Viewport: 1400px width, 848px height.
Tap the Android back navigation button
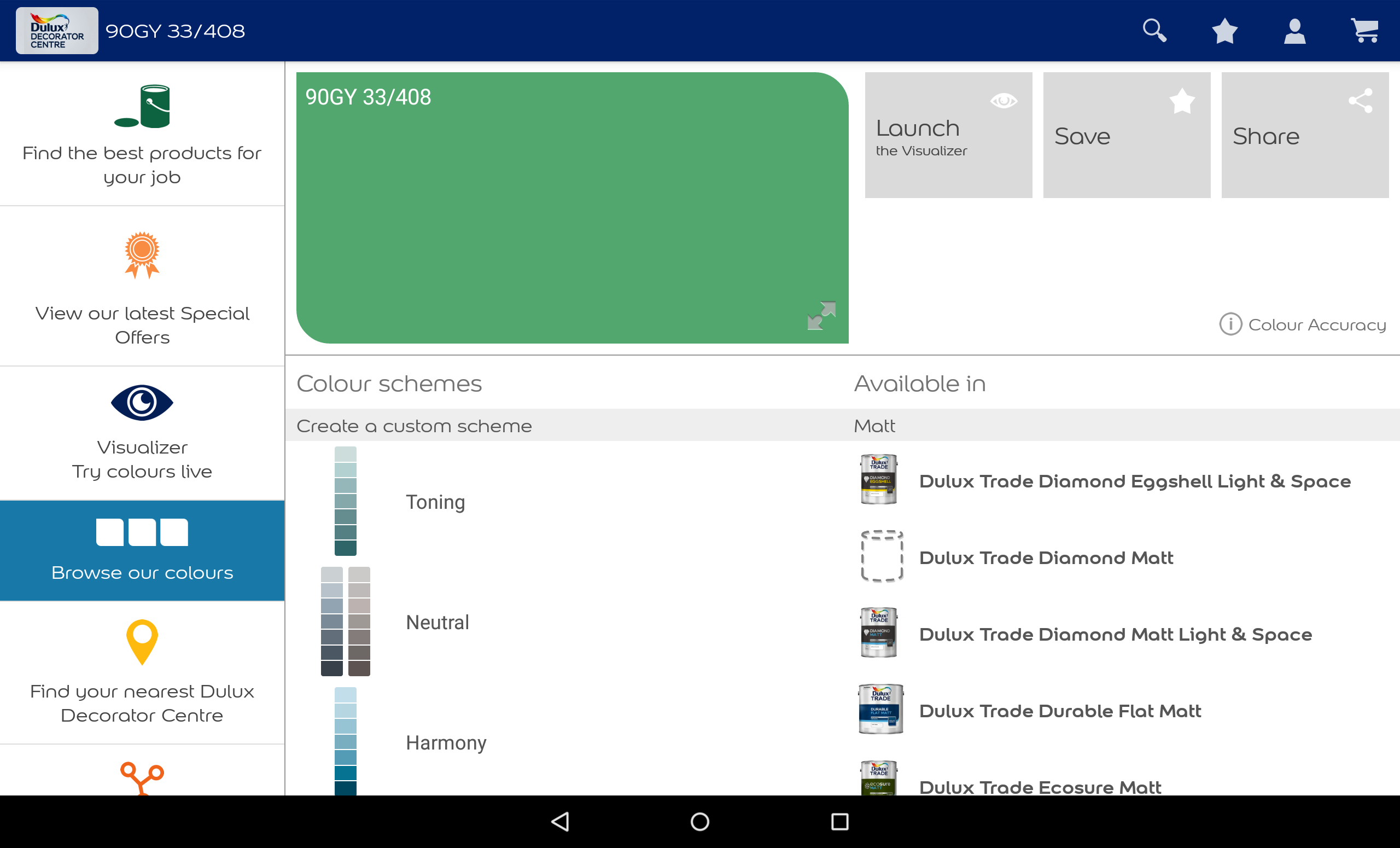(560, 821)
